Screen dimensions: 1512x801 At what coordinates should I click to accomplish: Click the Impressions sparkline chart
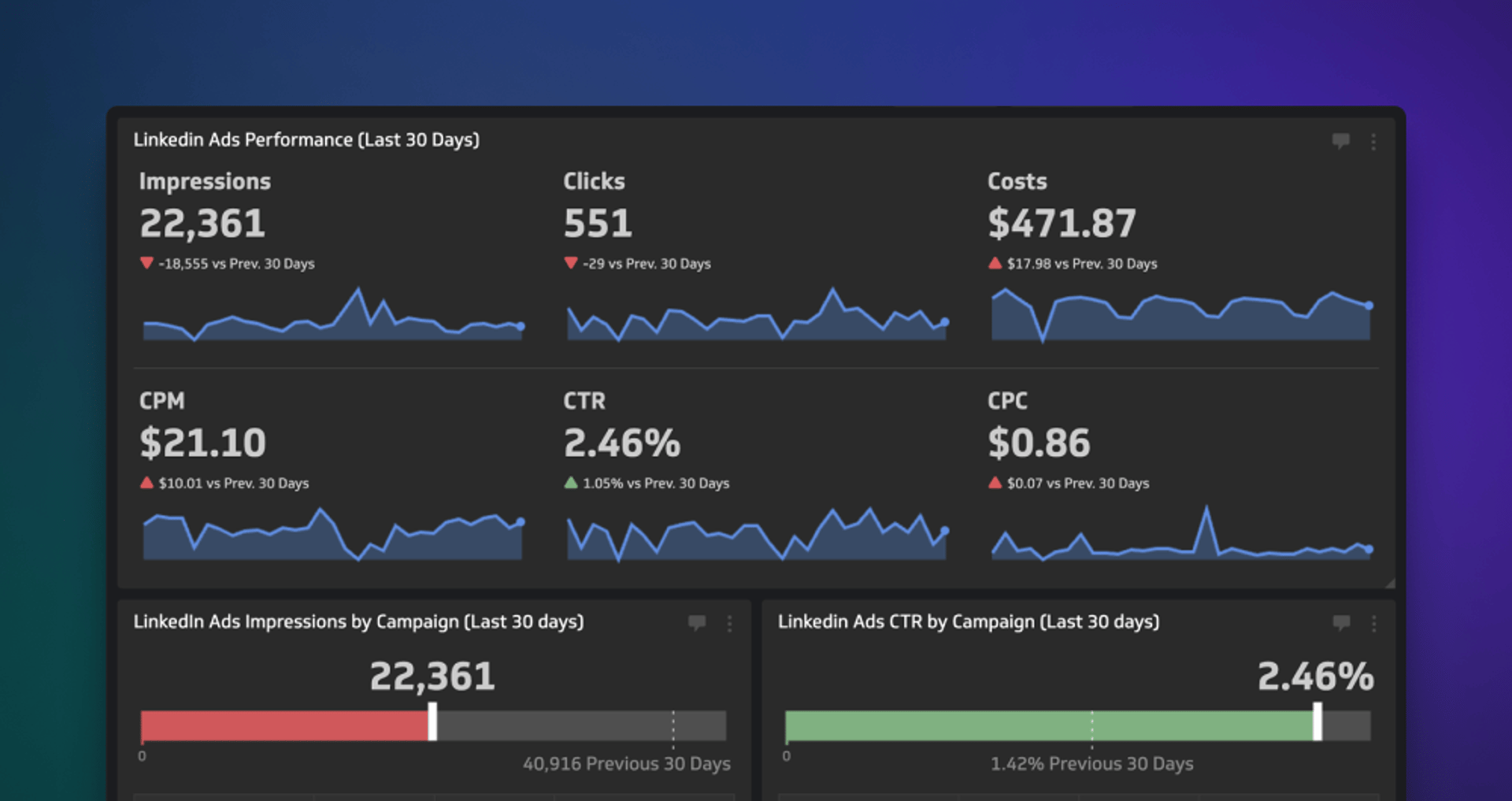click(332, 319)
